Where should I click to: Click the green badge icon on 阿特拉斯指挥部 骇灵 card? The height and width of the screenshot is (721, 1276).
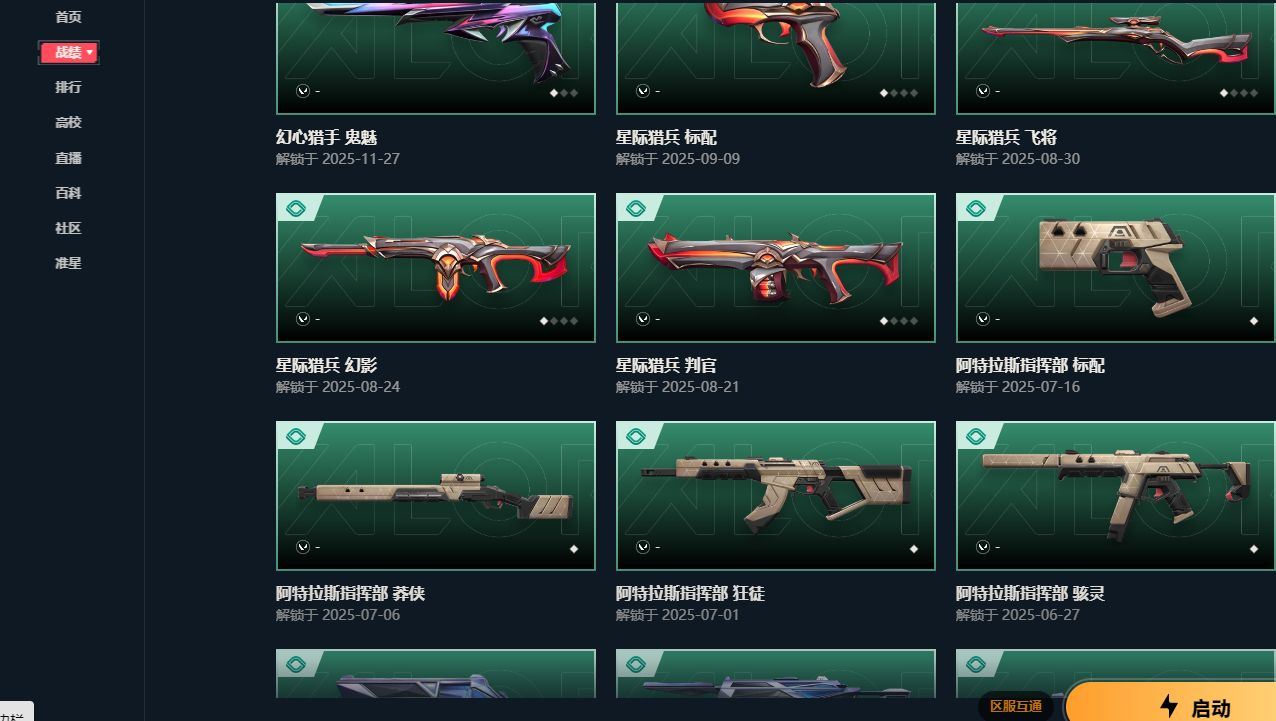point(975,436)
